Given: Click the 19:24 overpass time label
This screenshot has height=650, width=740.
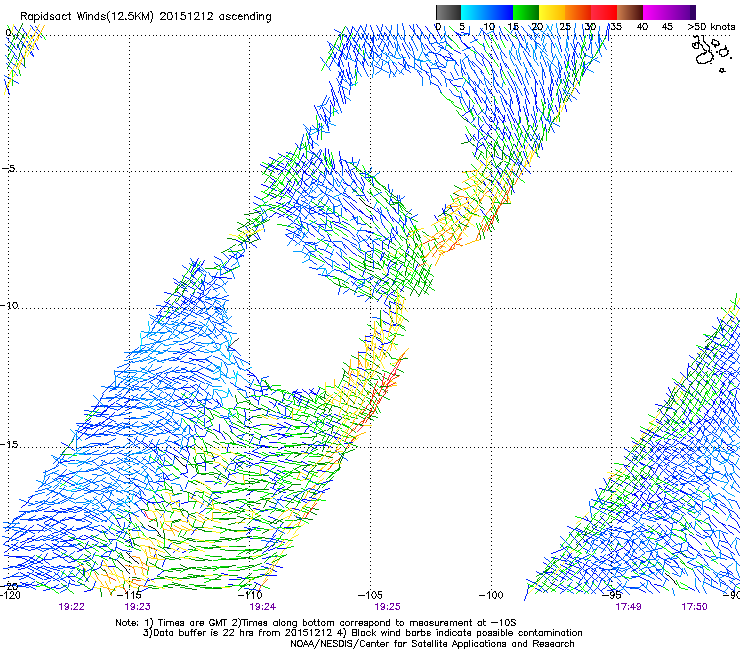Looking at the screenshot, I should pos(262,607).
